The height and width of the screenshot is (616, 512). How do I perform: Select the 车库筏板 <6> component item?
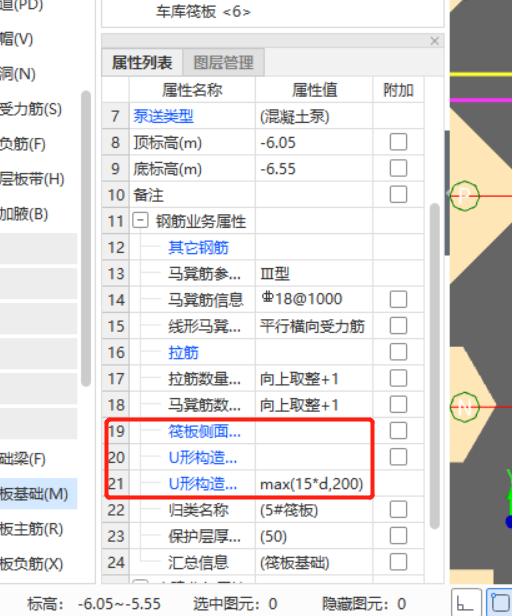203,12
